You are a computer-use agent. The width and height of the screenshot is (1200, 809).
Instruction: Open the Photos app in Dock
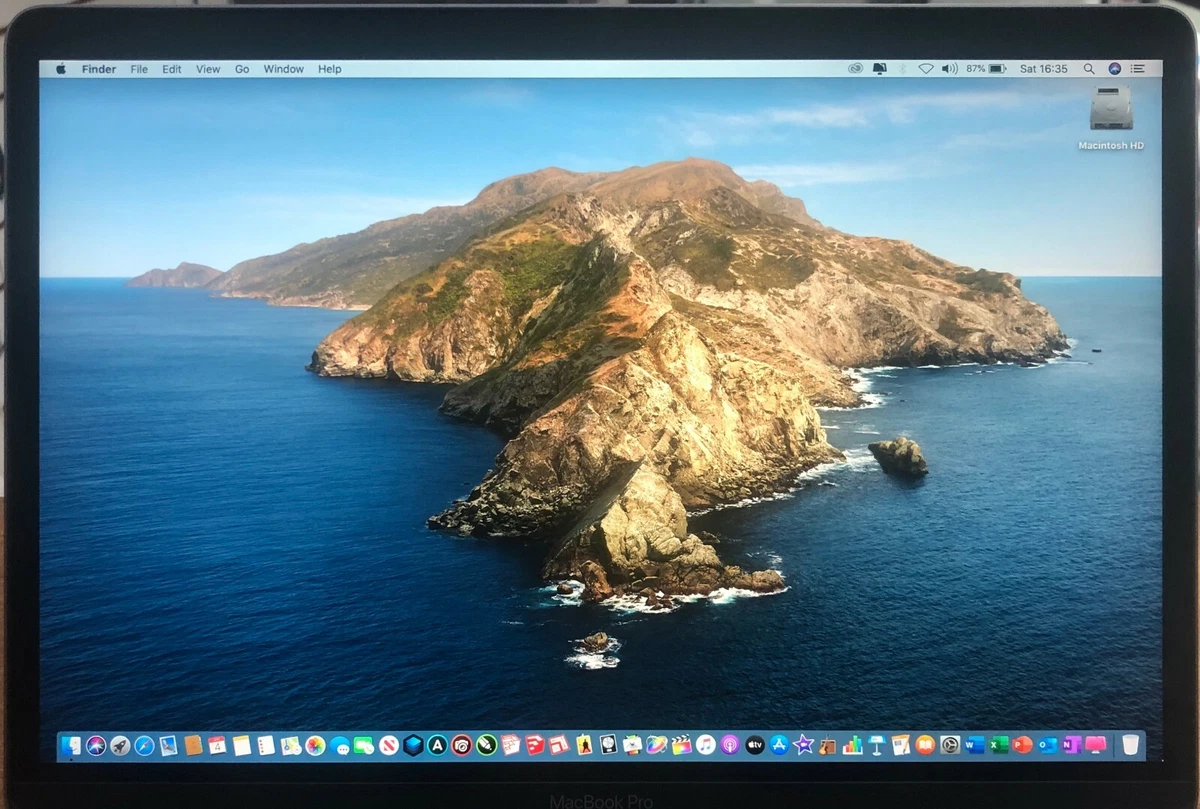click(x=315, y=745)
